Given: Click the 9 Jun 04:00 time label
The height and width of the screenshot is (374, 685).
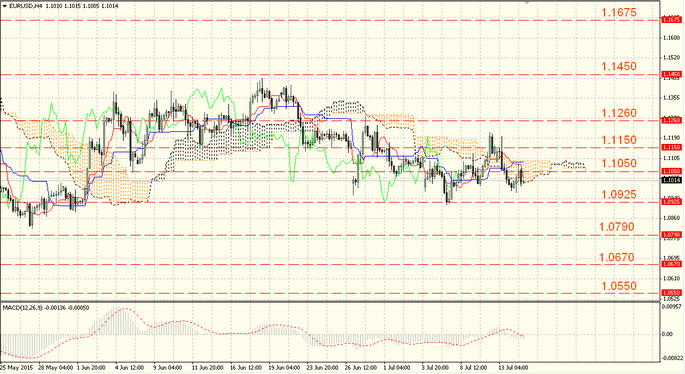Looking at the screenshot, I should [x=168, y=368].
